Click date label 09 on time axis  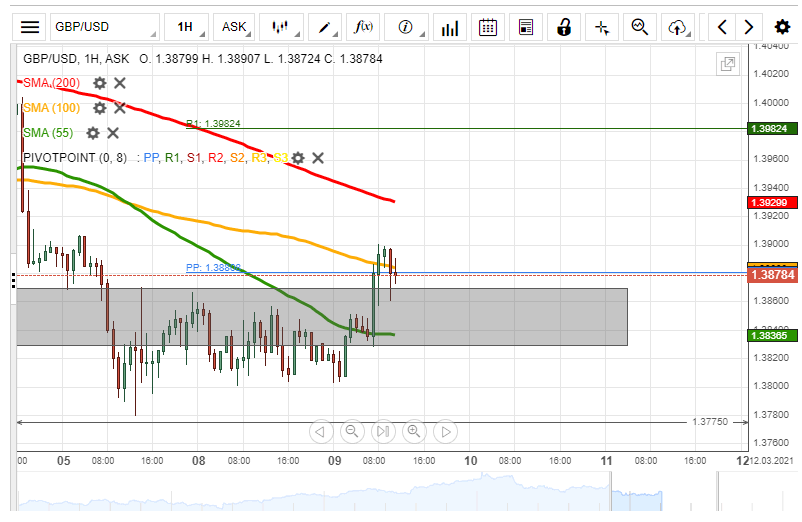click(335, 461)
